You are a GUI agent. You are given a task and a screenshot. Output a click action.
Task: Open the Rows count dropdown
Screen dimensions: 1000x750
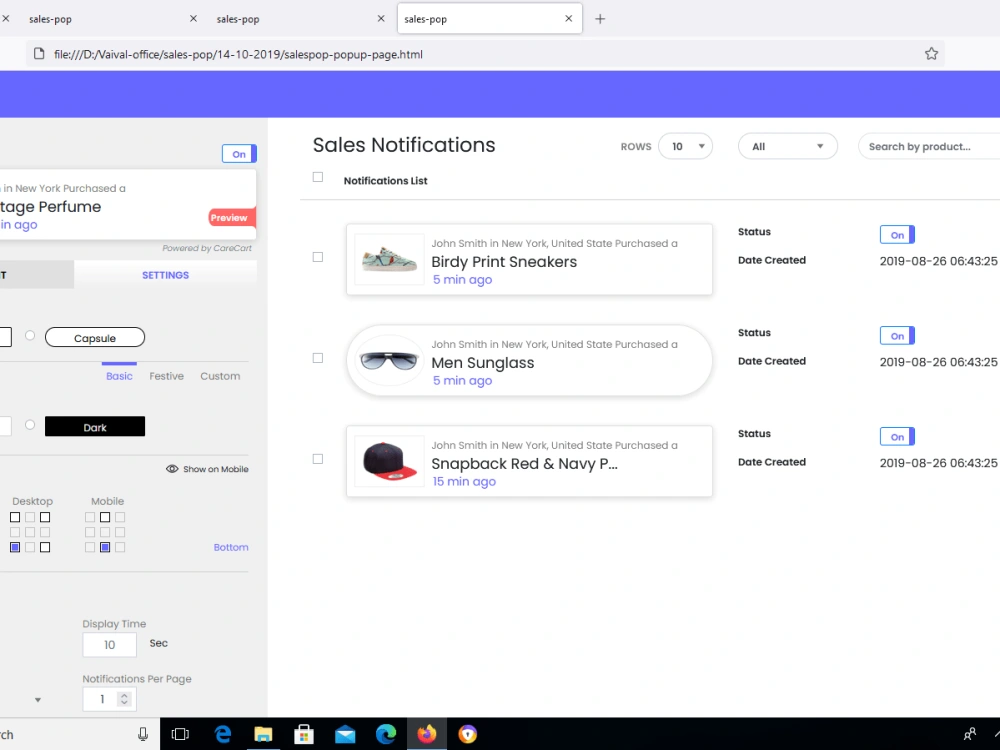(685, 146)
